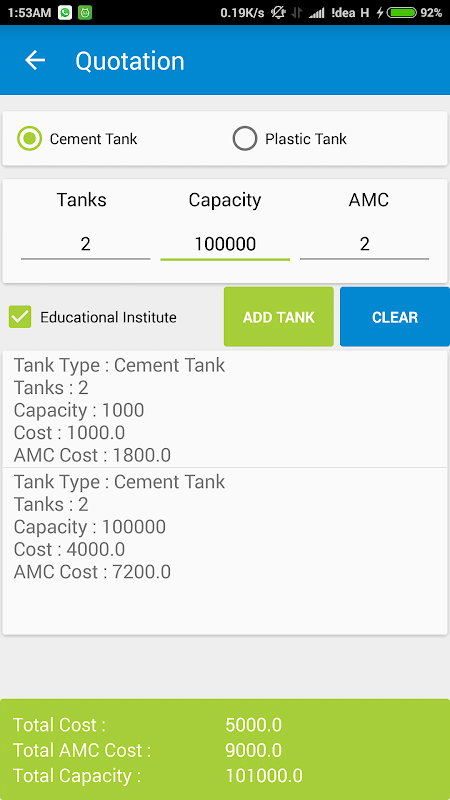The height and width of the screenshot is (800, 450).
Task: Select the first tank entry with Capacity 1000
Action: click(225, 410)
